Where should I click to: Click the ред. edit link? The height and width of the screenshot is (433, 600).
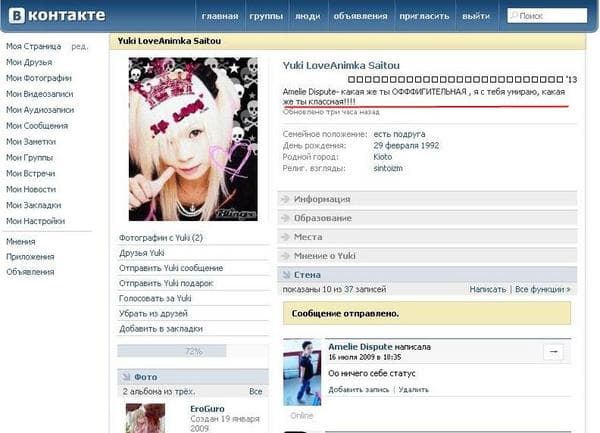(x=80, y=46)
